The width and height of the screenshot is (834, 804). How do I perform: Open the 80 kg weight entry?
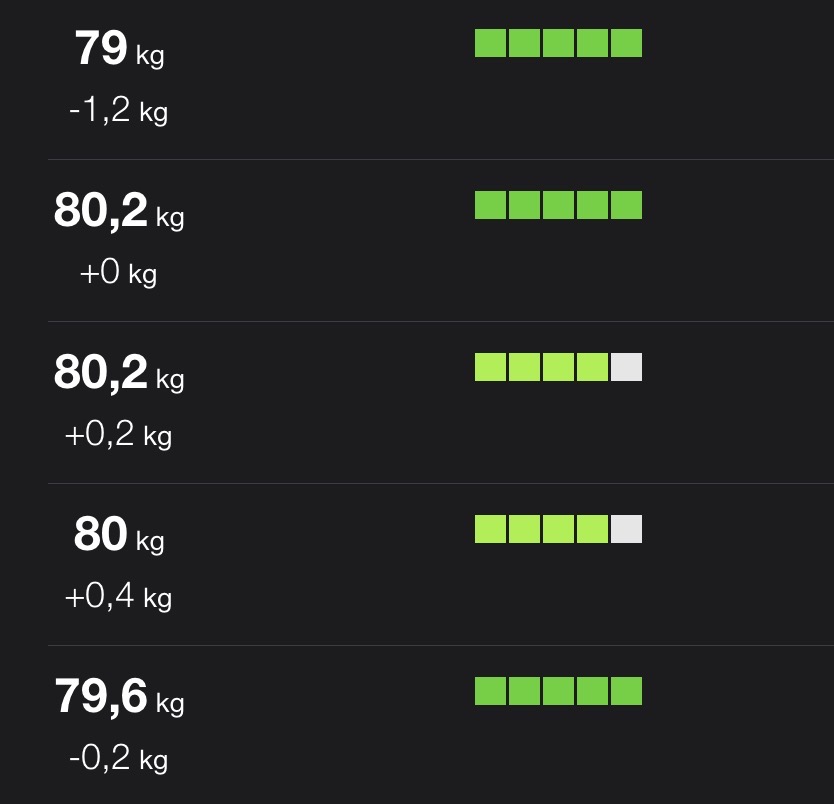coord(118,535)
